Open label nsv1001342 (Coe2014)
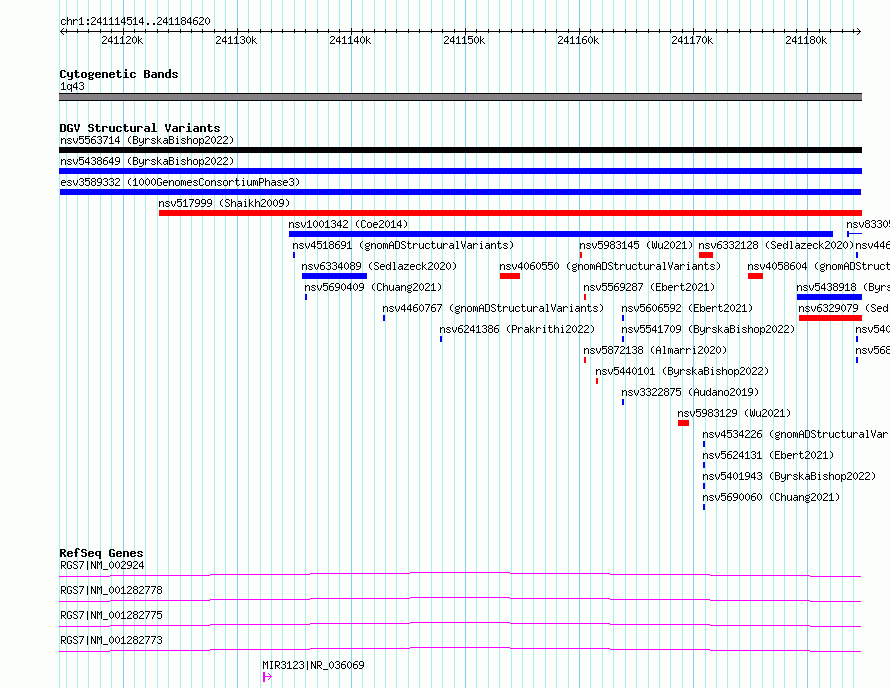This screenshot has width=890, height=688. point(349,224)
